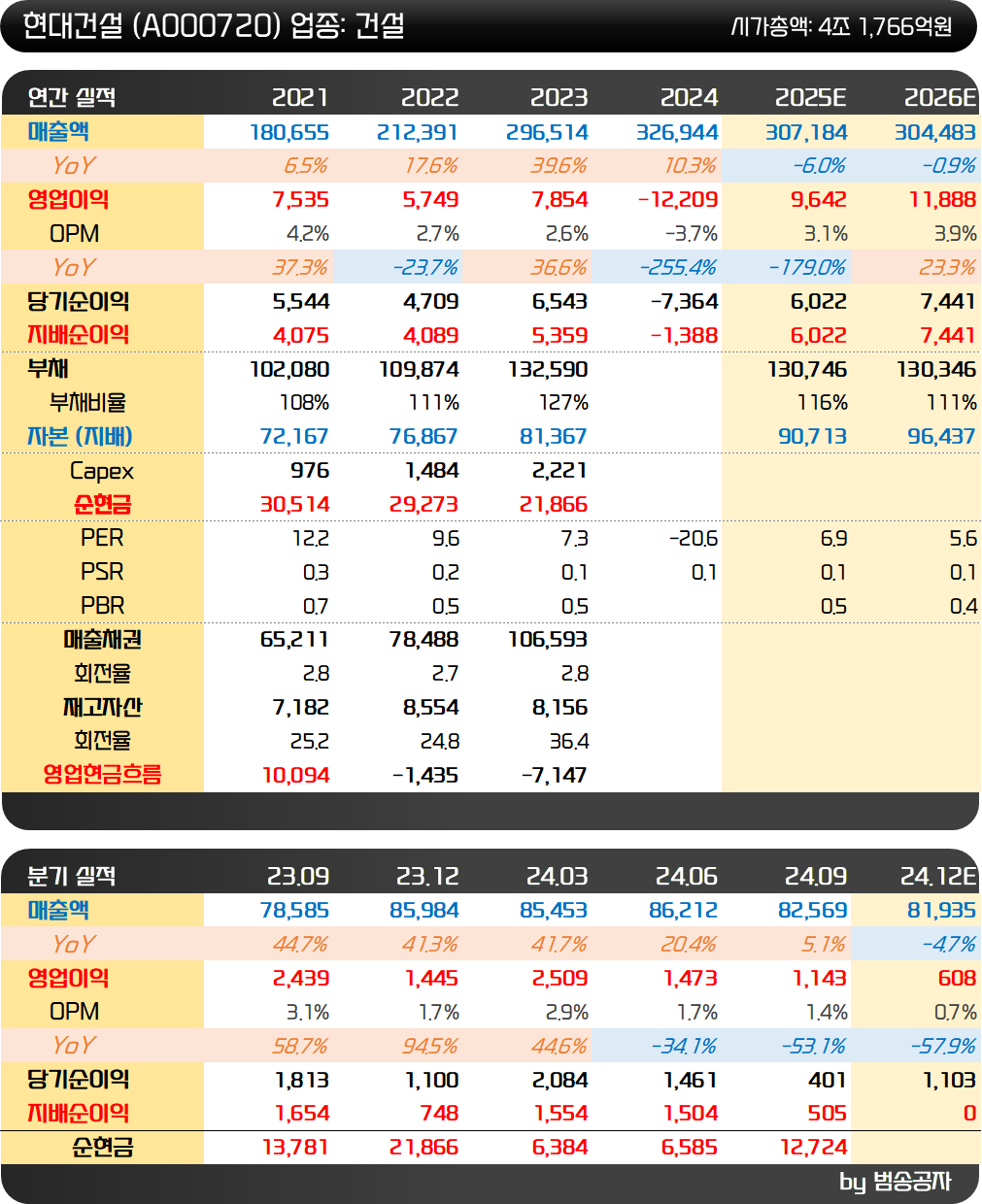Select the 24.06 quarter column header
982x1204 pixels.
coord(687,876)
